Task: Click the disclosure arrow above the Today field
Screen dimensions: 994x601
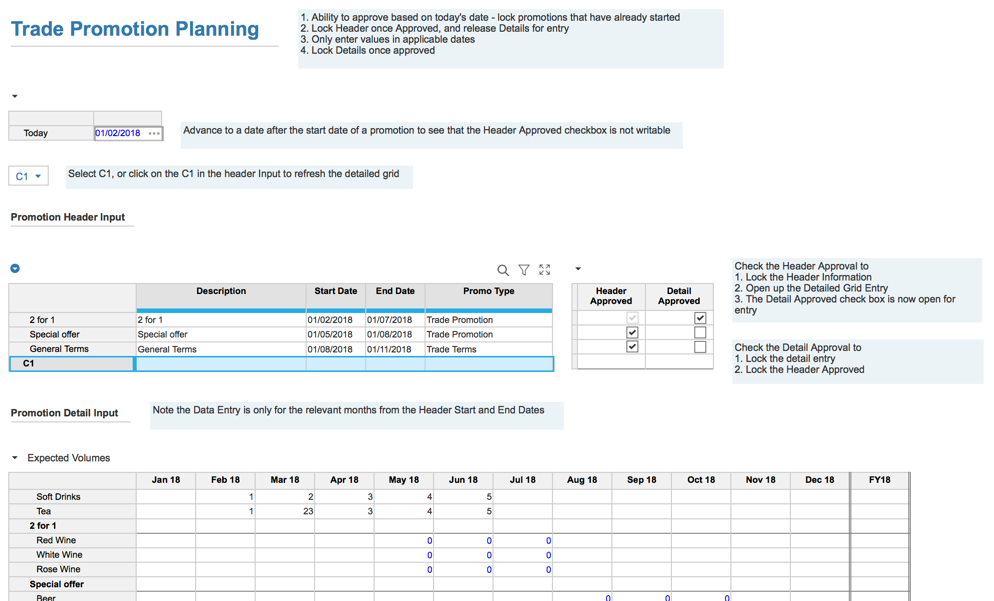Action: [x=13, y=95]
